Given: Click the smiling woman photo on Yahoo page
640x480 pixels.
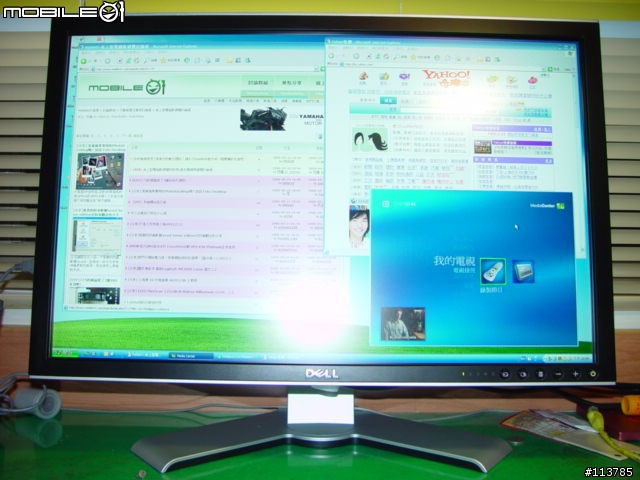Looking at the screenshot, I should click(x=359, y=227).
